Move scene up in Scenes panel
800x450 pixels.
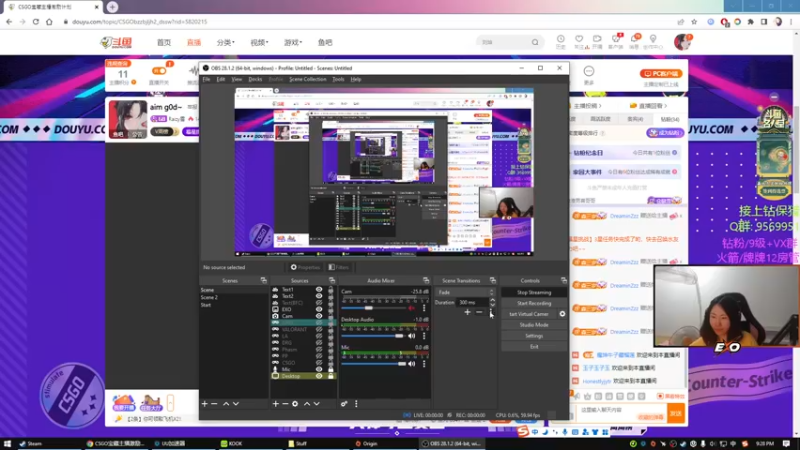click(226, 404)
